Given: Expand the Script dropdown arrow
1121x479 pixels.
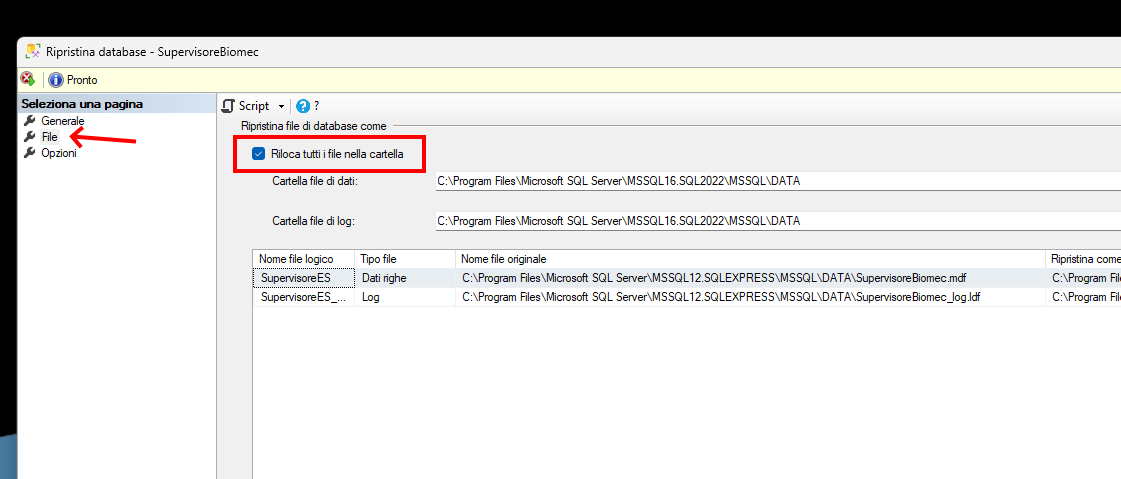Looking at the screenshot, I should [x=281, y=106].
